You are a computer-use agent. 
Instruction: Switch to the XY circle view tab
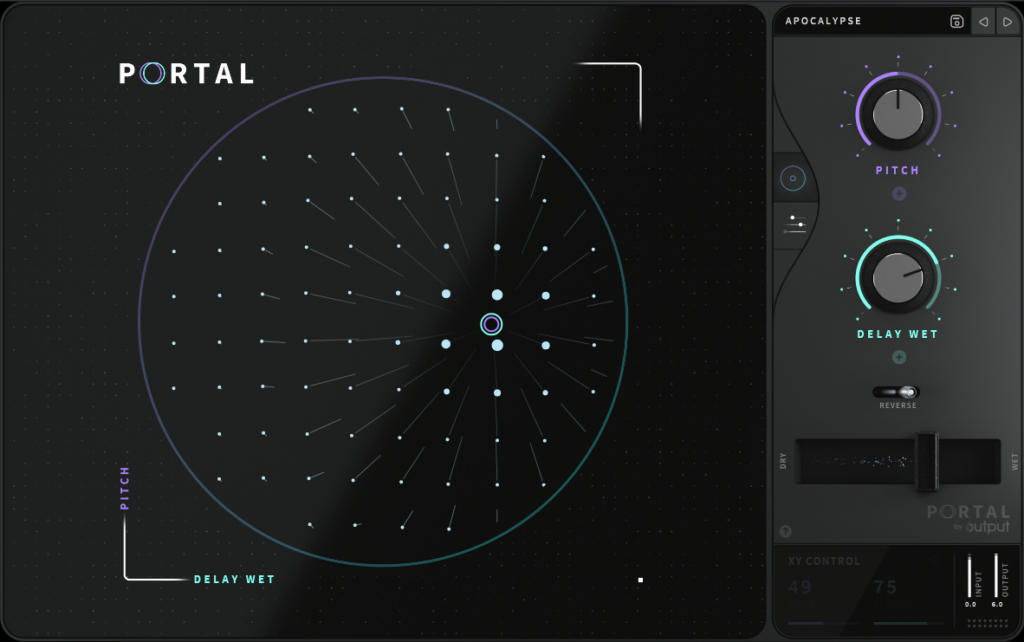click(793, 178)
